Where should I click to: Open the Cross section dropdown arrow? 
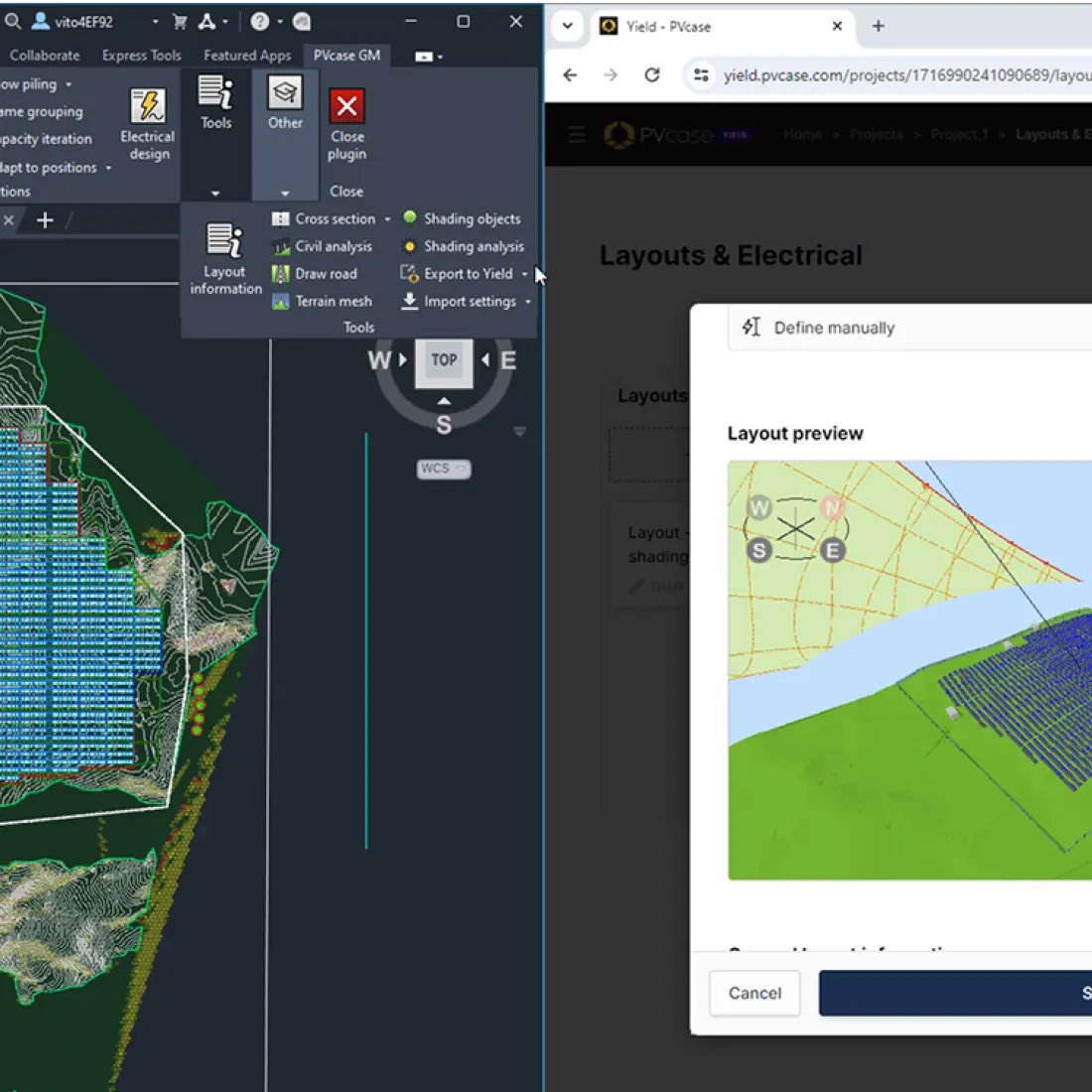pyautogui.click(x=387, y=219)
